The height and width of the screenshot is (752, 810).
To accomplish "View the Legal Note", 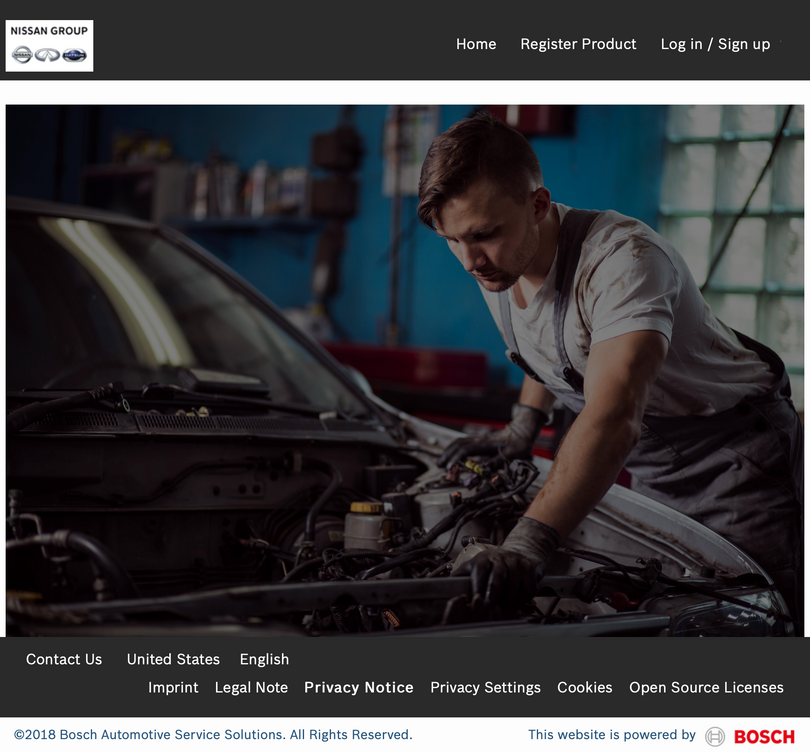I will 251,688.
